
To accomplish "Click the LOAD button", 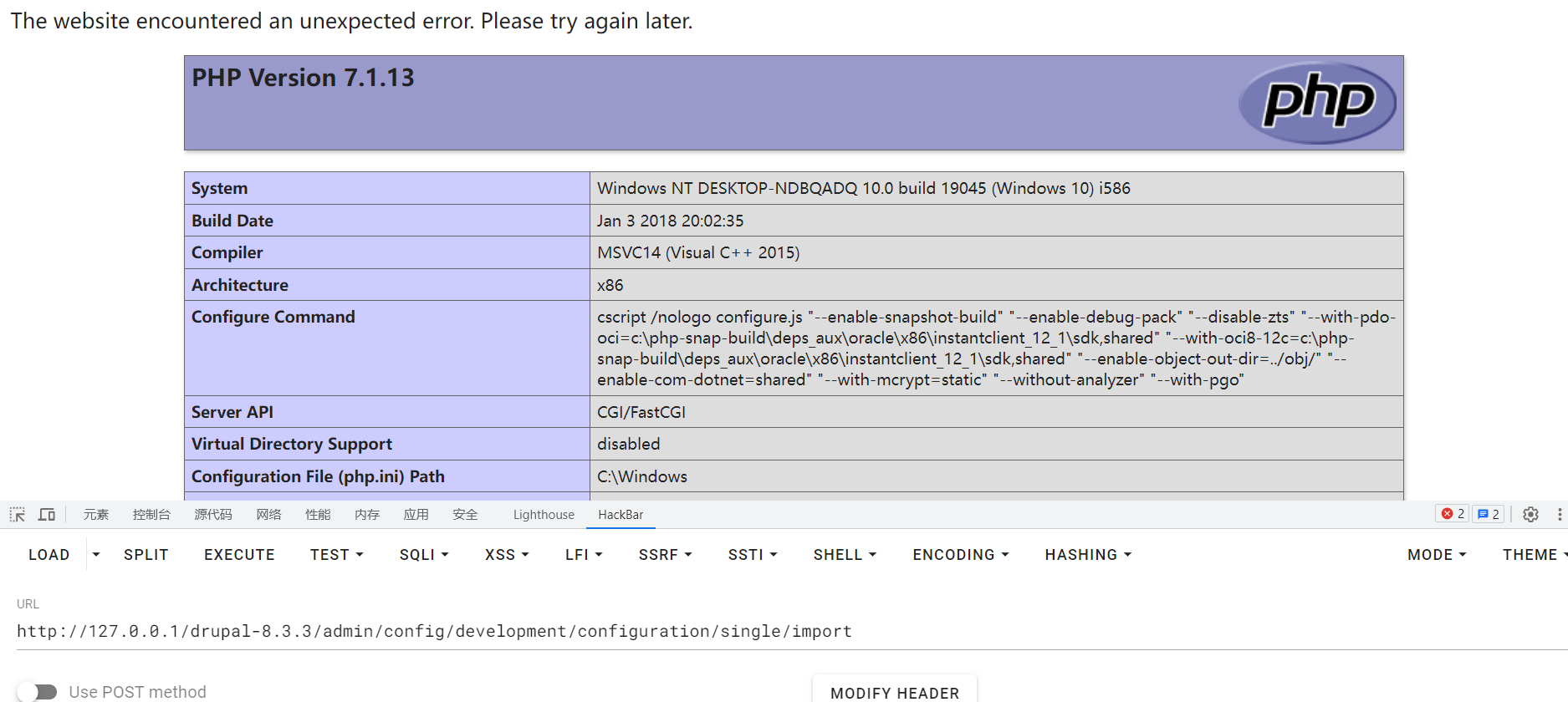I will point(49,555).
